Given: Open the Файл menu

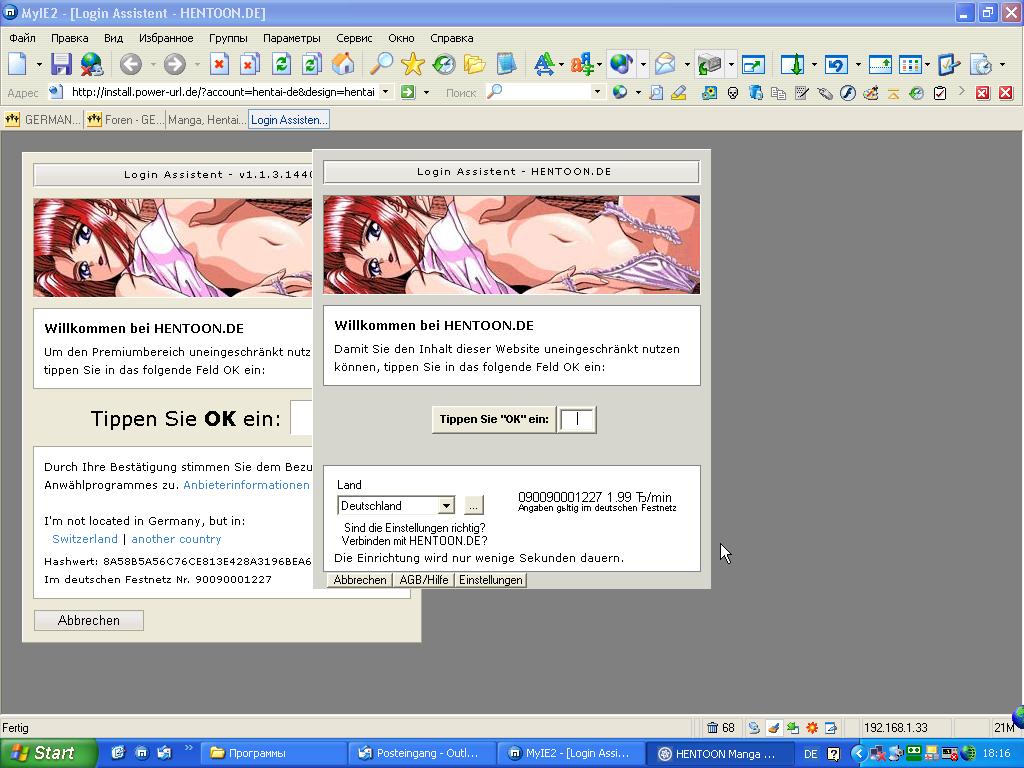Looking at the screenshot, I should (x=22, y=38).
